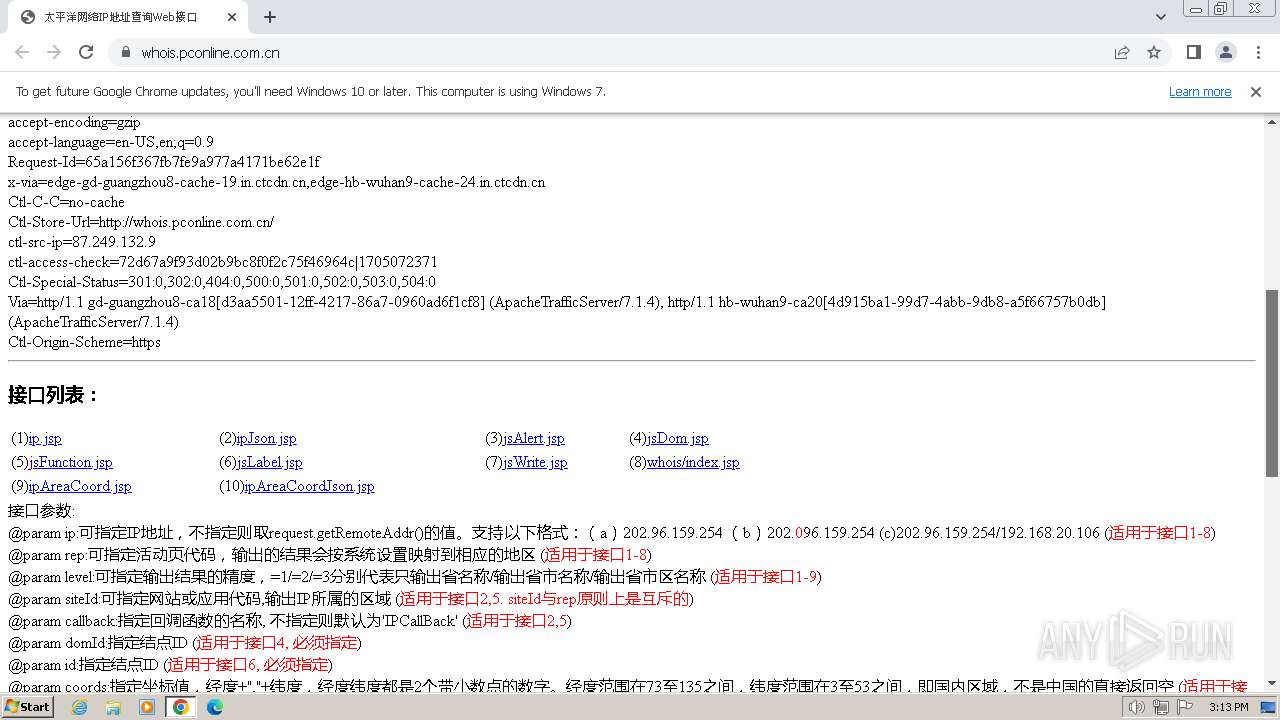Reload the whois.pconline.com.cn page
This screenshot has width=1280, height=720.
click(86, 52)
